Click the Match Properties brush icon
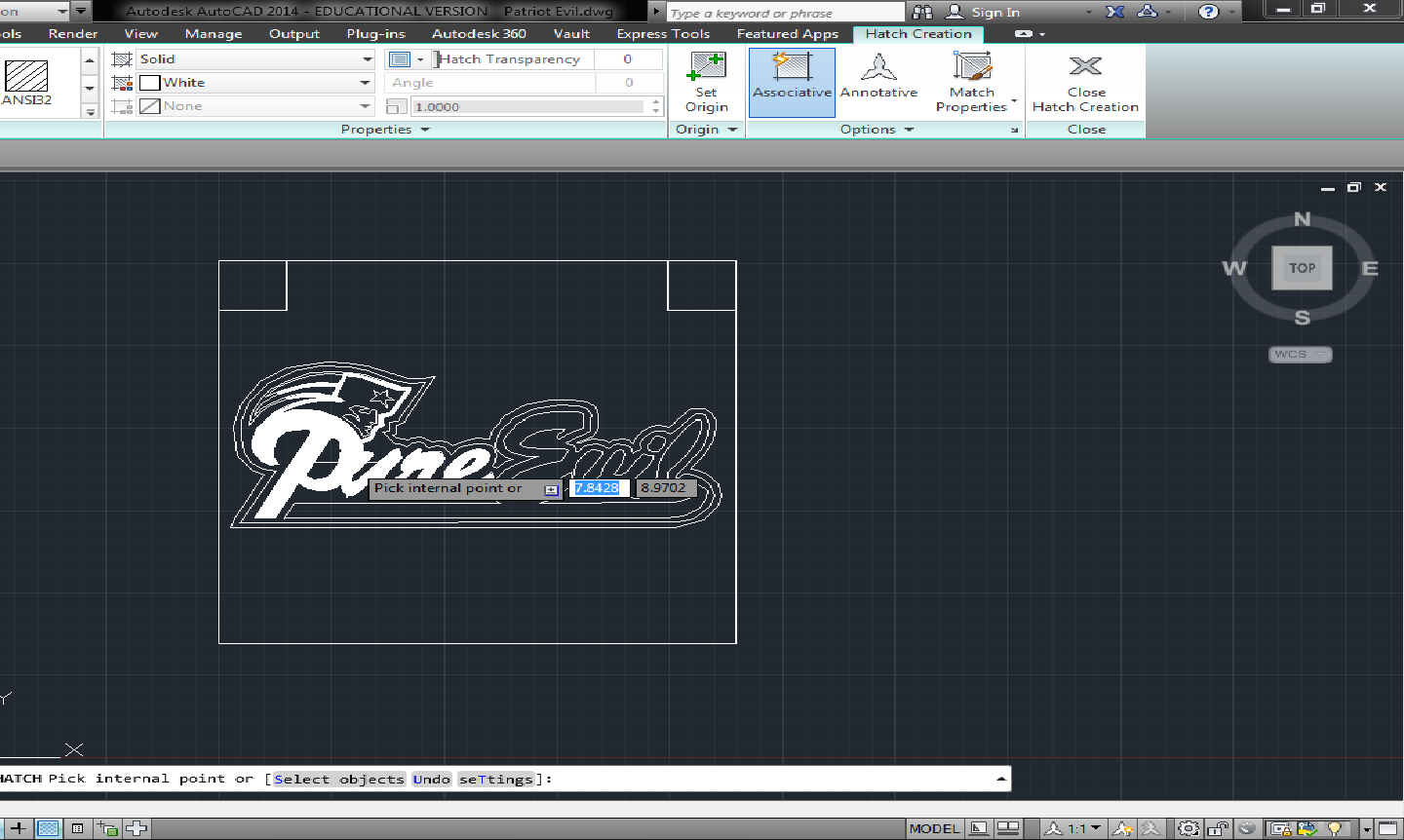Viewport: 1404px width, 840px height. (972, 66)
